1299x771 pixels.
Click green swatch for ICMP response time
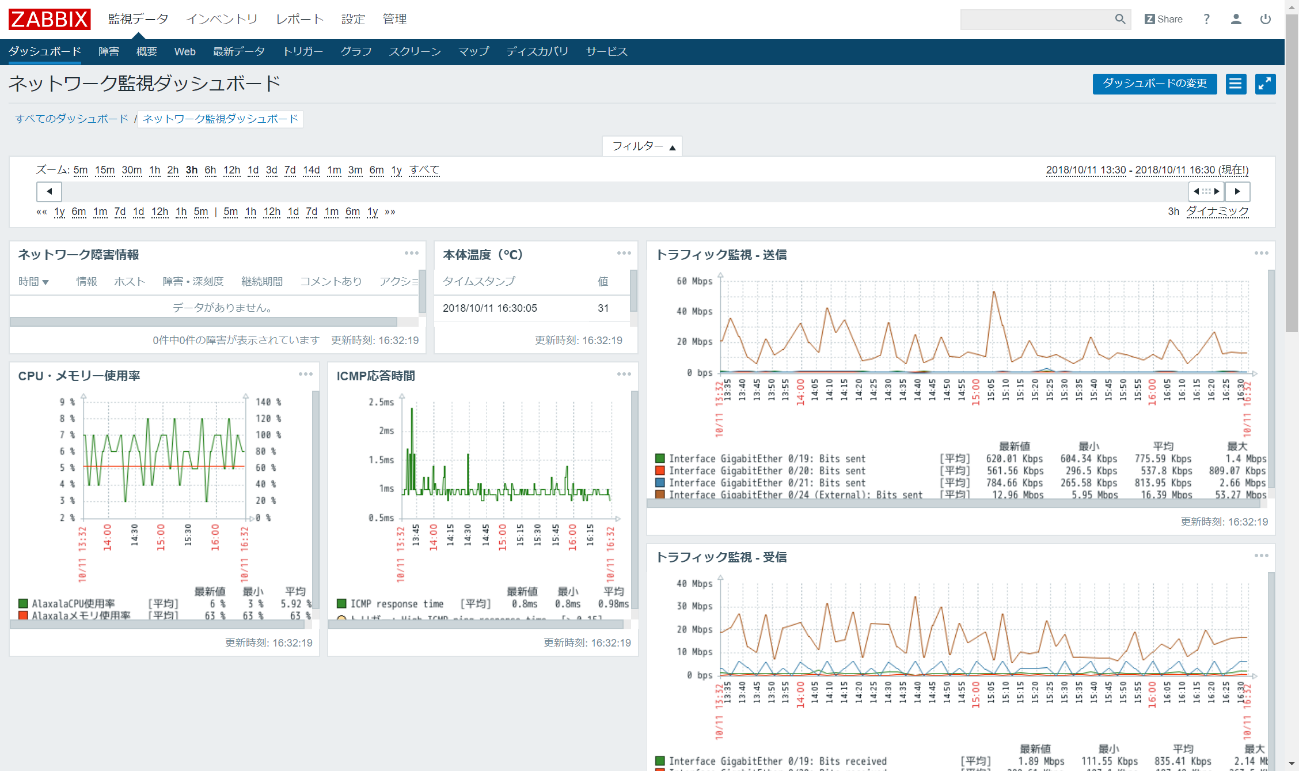pos(342,604)
